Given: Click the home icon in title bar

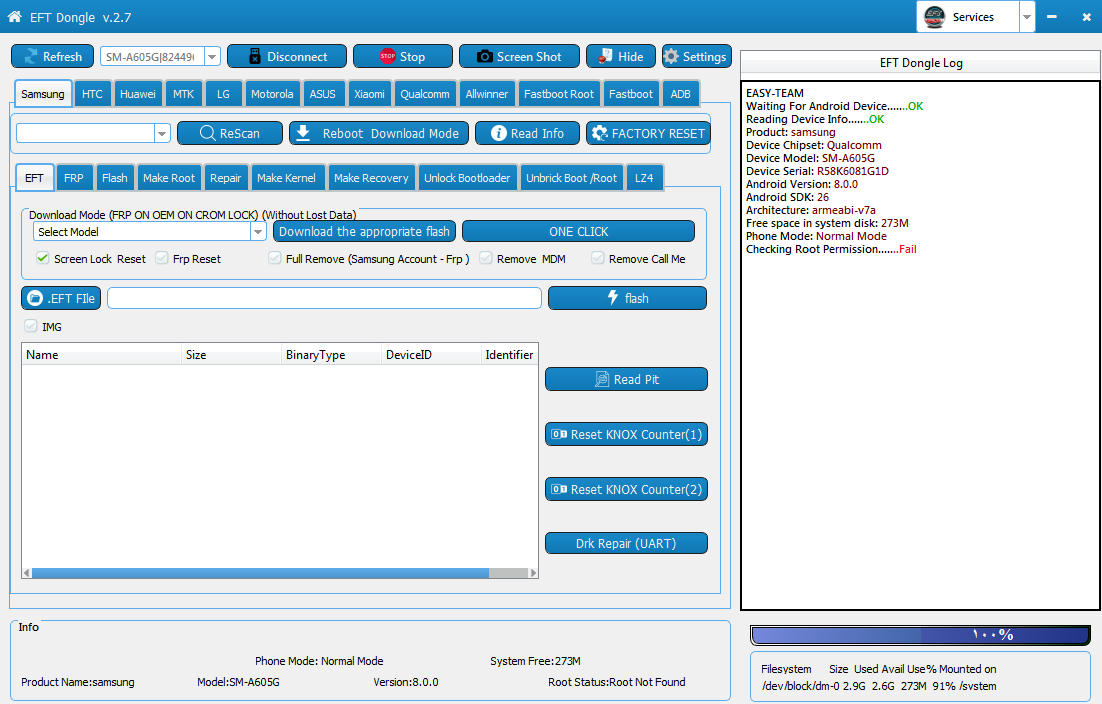Looking at the screenshot, I should click(x=14, y=16).
